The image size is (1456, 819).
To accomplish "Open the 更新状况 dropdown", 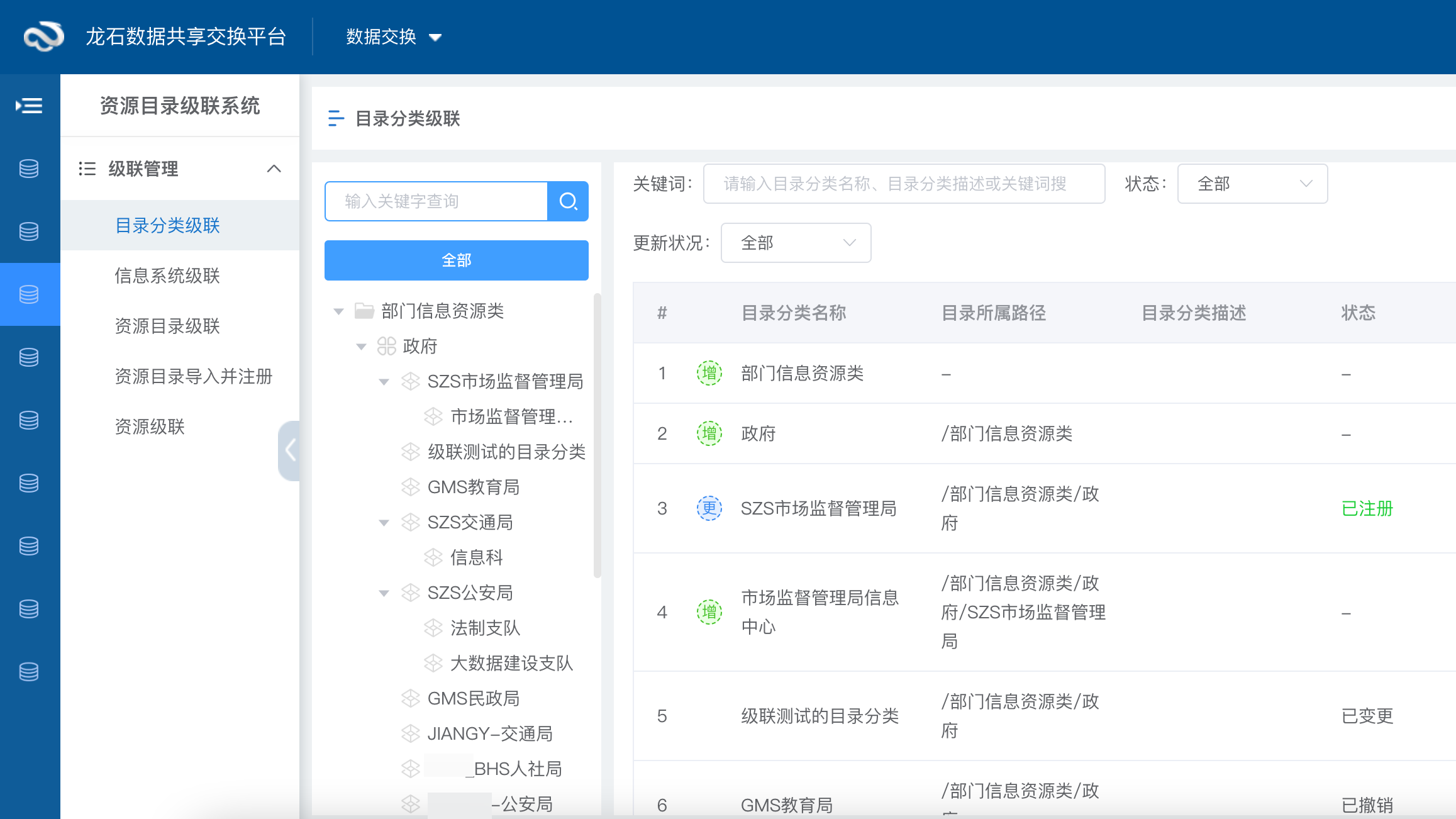I will point(795,243).
